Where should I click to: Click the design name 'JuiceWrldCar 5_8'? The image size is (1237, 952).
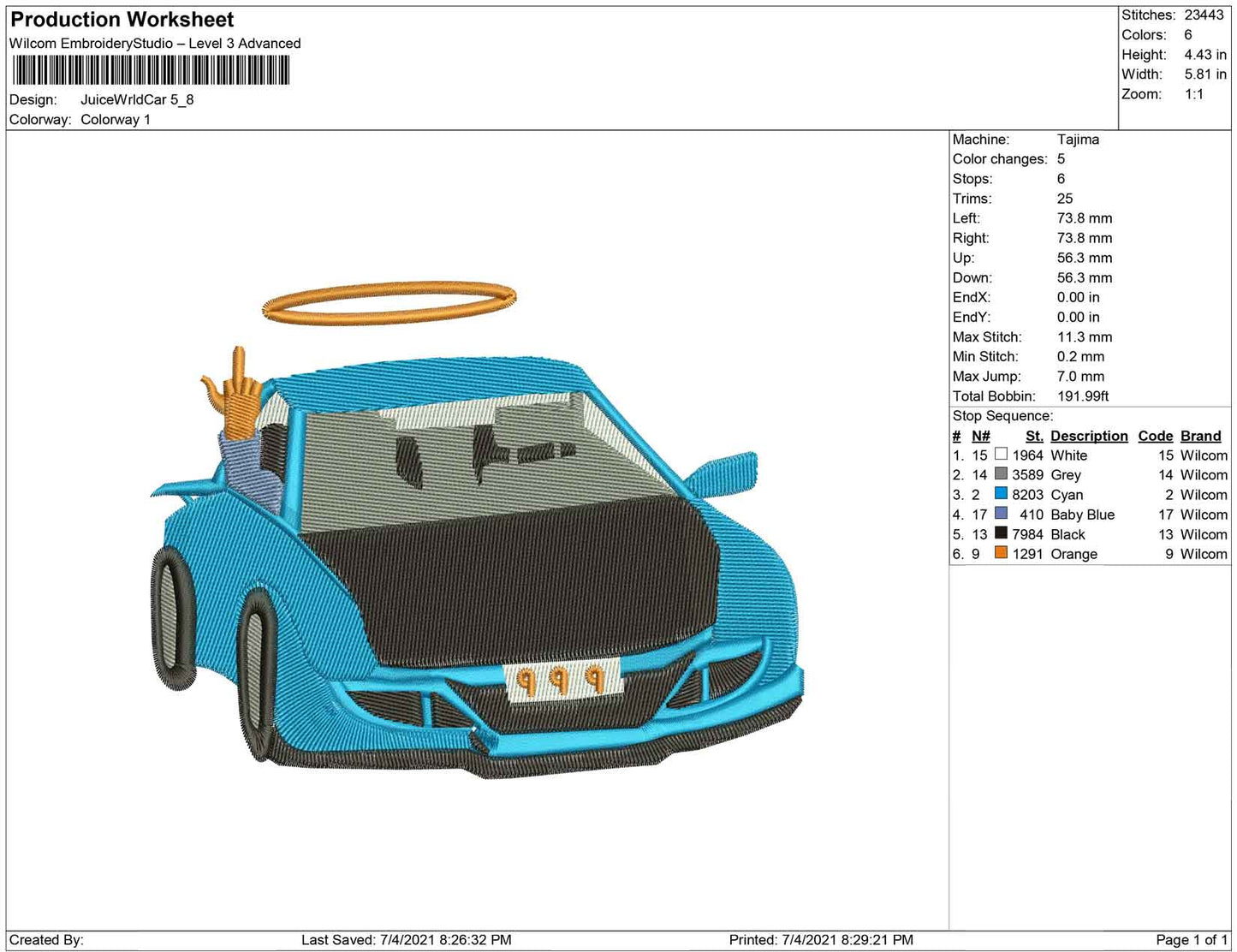coord(137,99)
